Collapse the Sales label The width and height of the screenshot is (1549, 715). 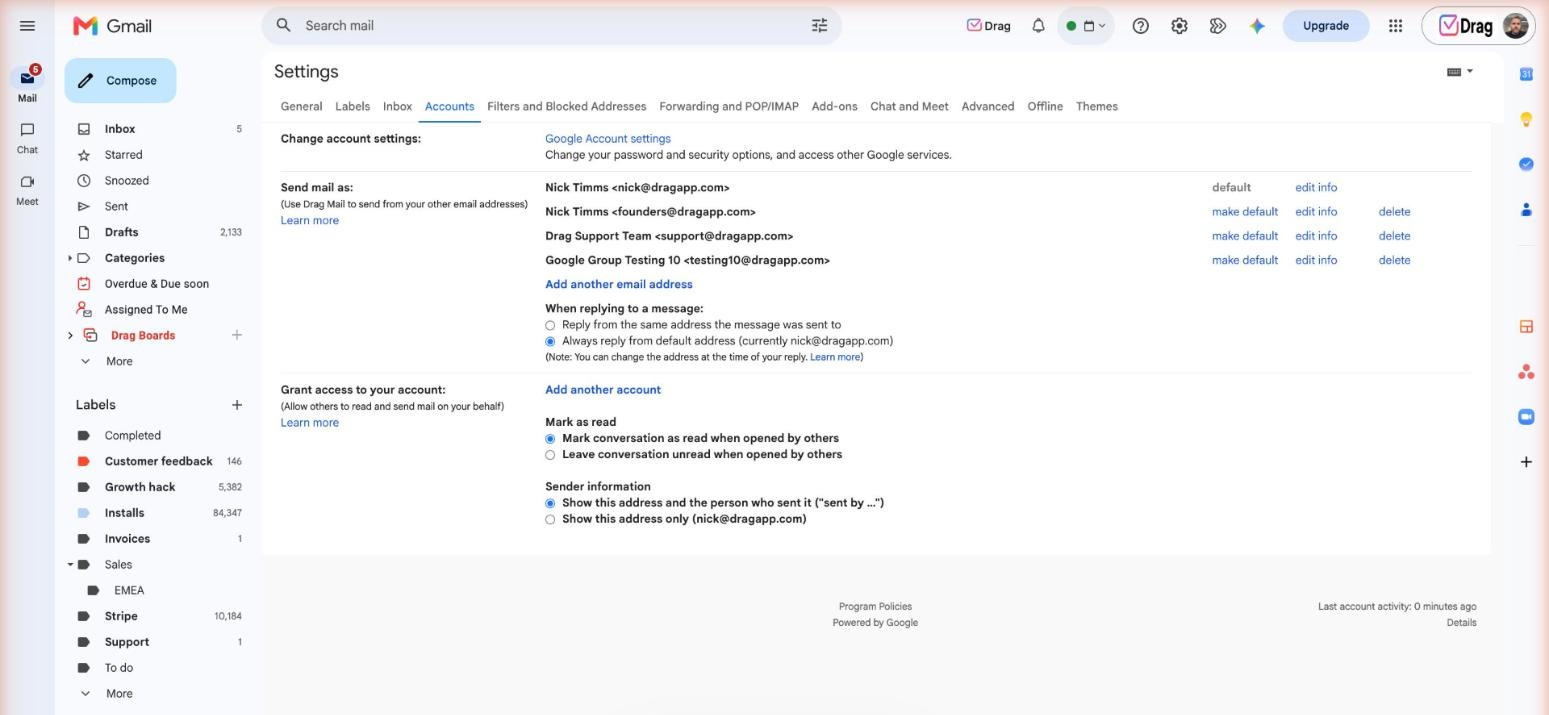point(71,565)
